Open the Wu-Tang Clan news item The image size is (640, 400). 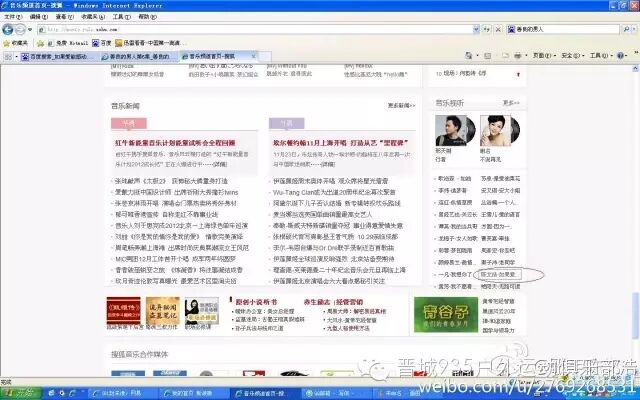334,192
